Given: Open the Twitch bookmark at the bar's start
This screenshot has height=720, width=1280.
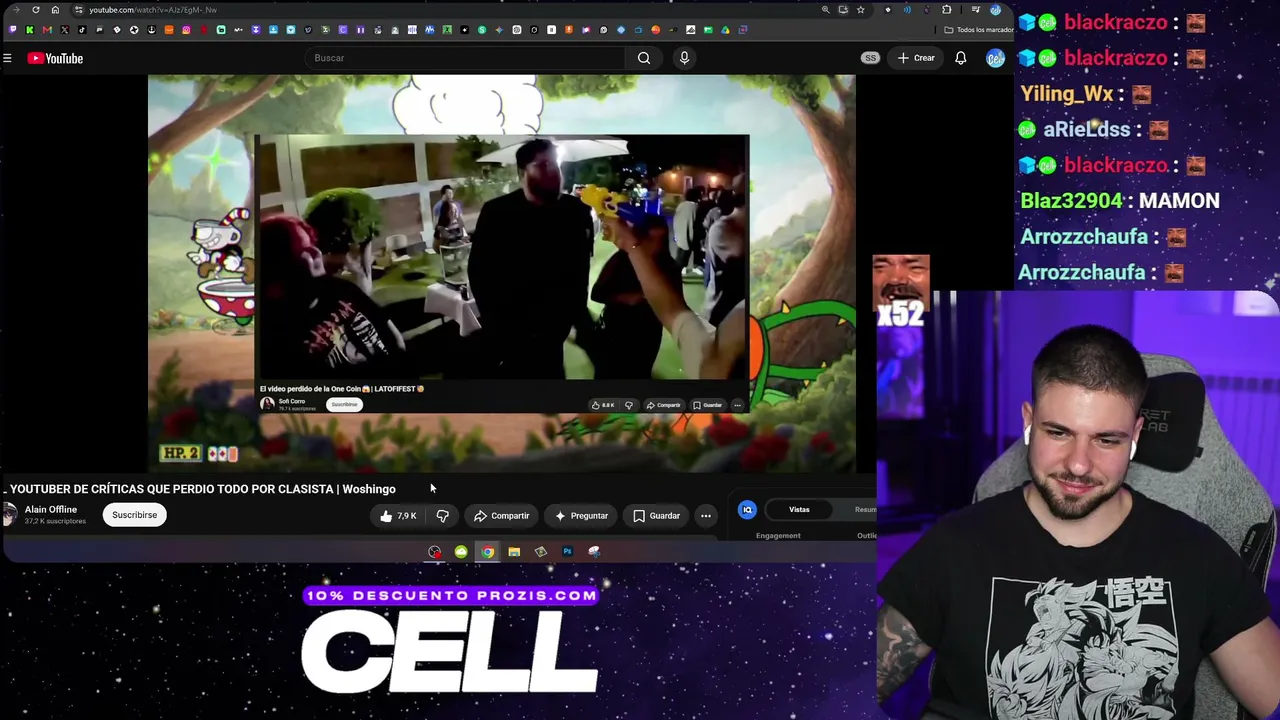Looking at the screenshot, I should [x=12, y=30].
